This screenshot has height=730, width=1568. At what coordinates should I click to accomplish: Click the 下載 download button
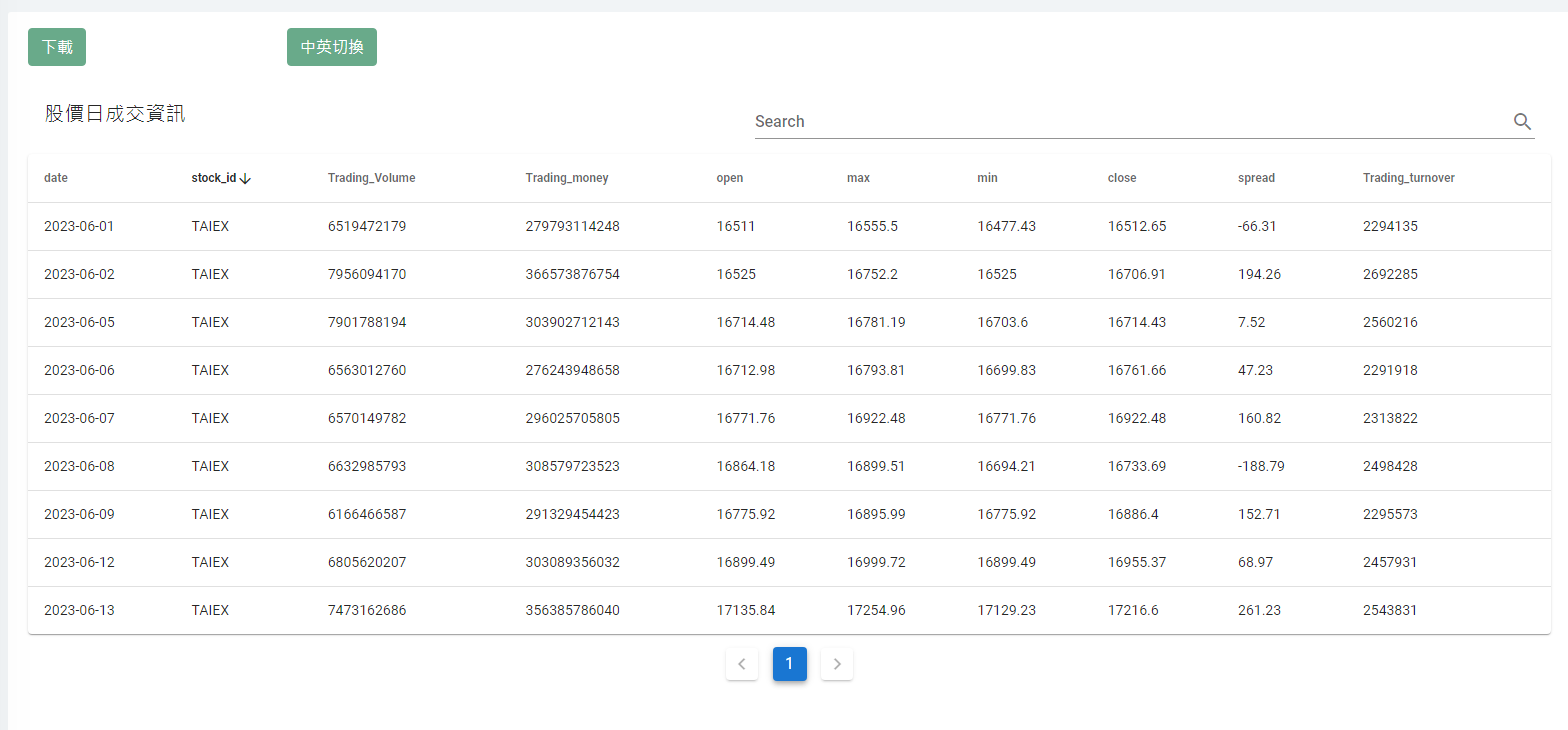pyautogui.click(x=57, y=47)
